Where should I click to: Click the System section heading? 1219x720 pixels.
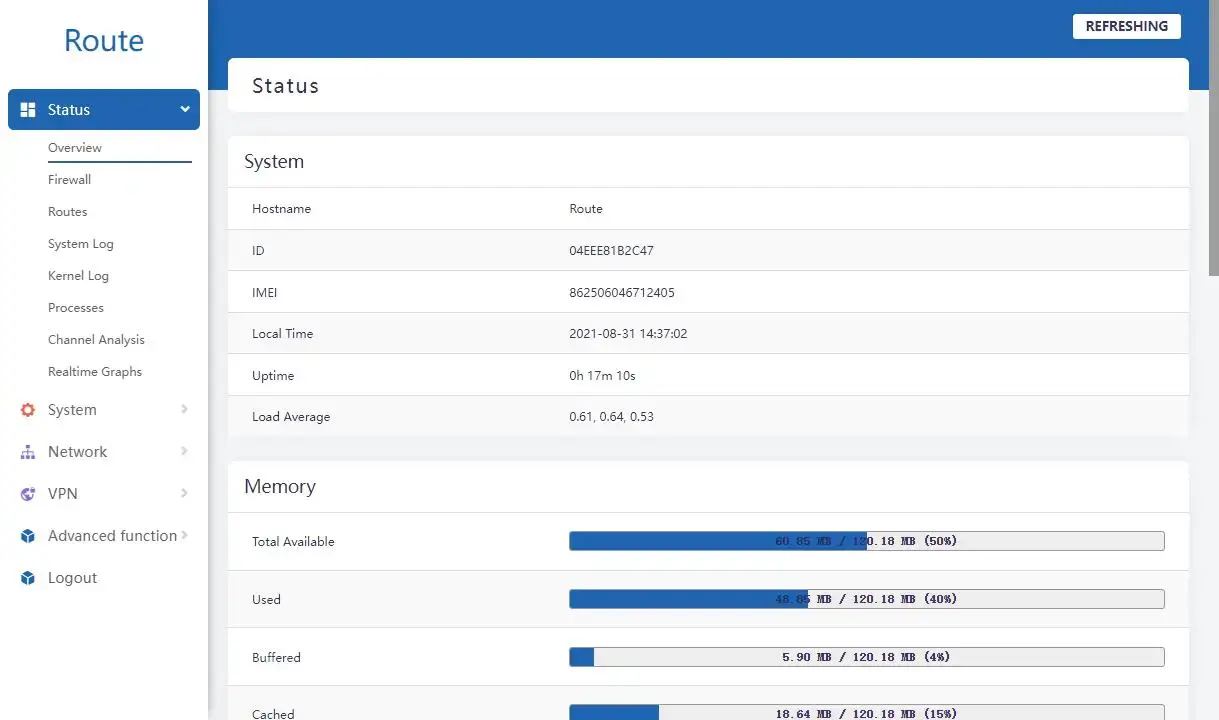coord(274,162)
